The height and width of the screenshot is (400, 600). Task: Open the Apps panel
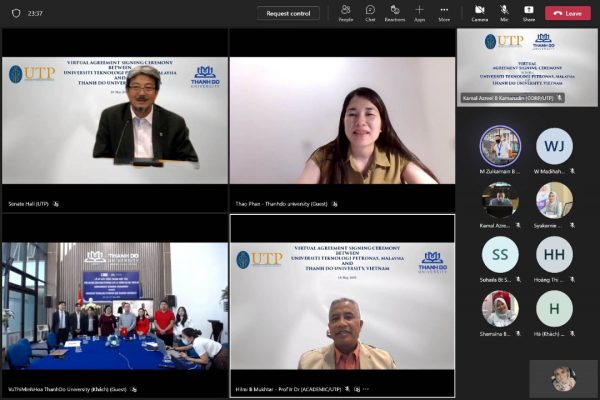click(419, 12)
